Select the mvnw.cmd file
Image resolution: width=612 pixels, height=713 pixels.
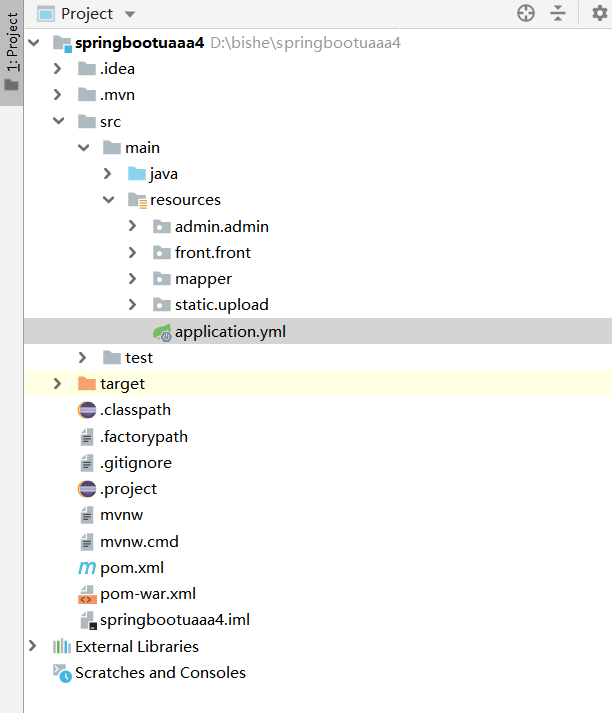click(138, 542)
